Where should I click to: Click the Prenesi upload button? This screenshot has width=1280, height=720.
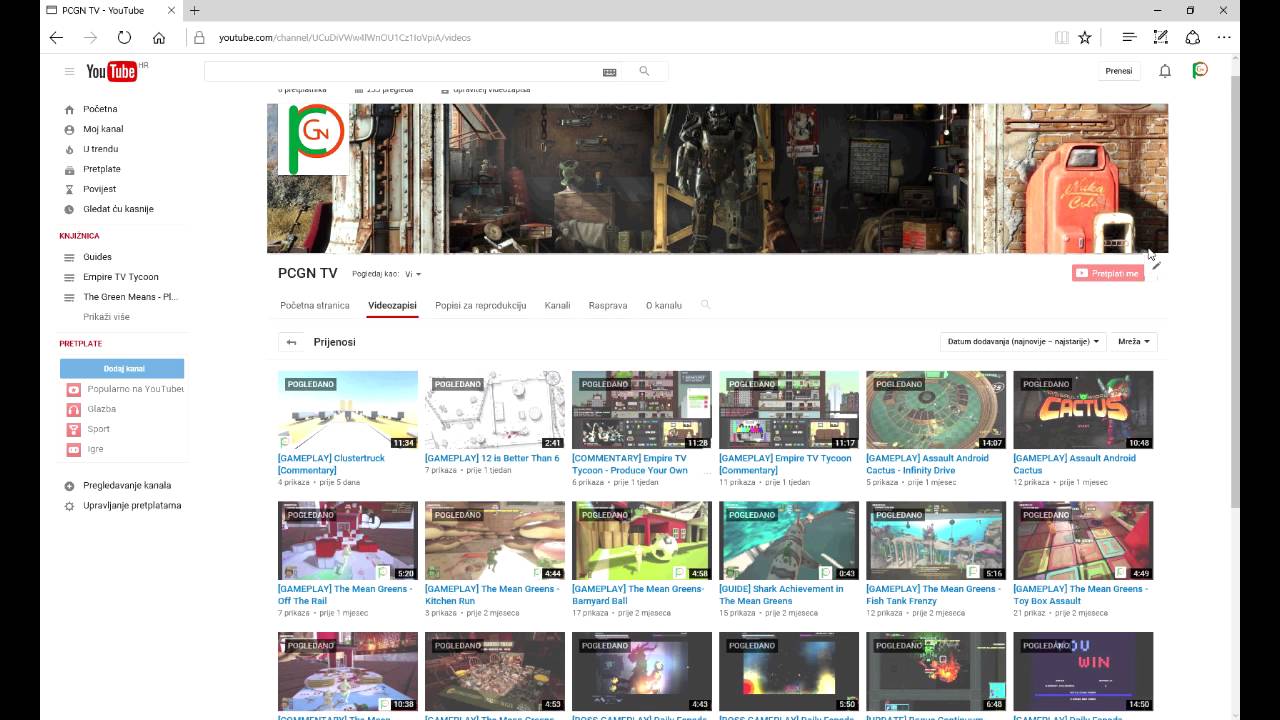coord(1119,71)
